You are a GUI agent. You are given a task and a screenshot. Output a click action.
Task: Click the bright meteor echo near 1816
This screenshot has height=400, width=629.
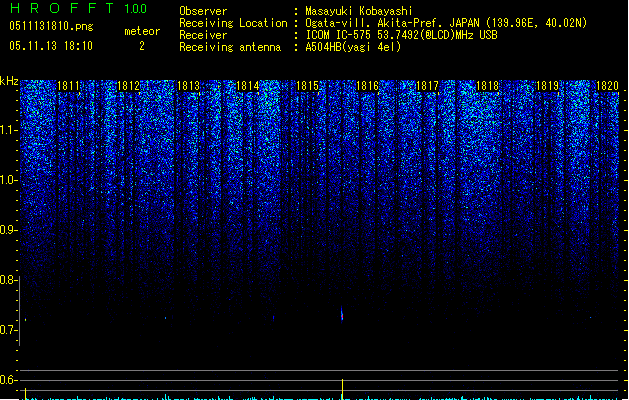coord(342,315)
